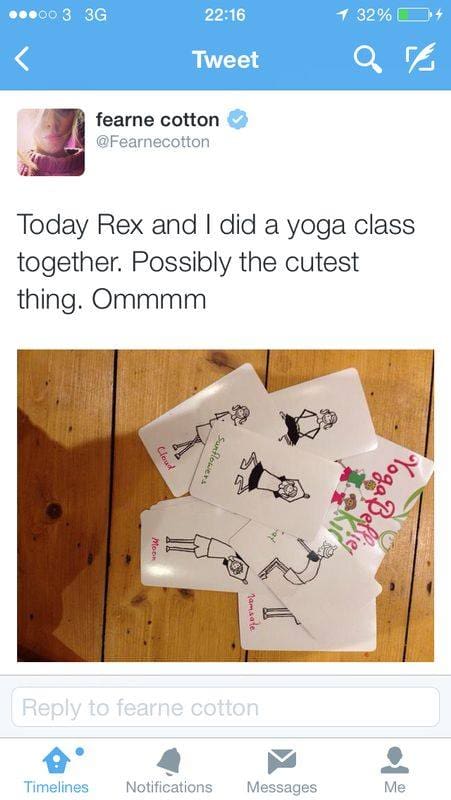Tap the signal strength dots
The height and width of the screenshot is (800, 451).
click(32, 15)
